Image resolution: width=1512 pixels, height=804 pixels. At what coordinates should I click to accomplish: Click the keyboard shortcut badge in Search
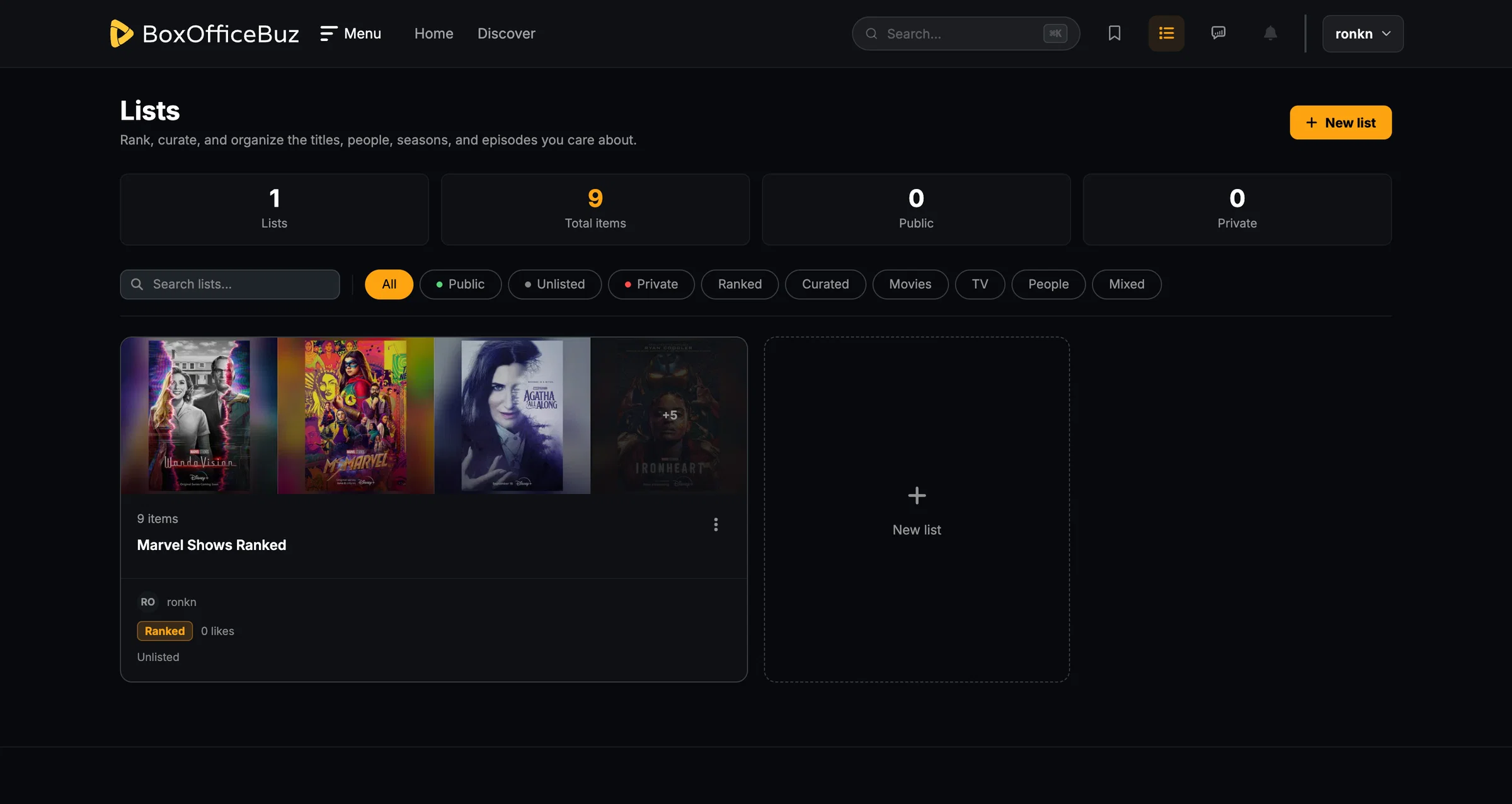1055,33
